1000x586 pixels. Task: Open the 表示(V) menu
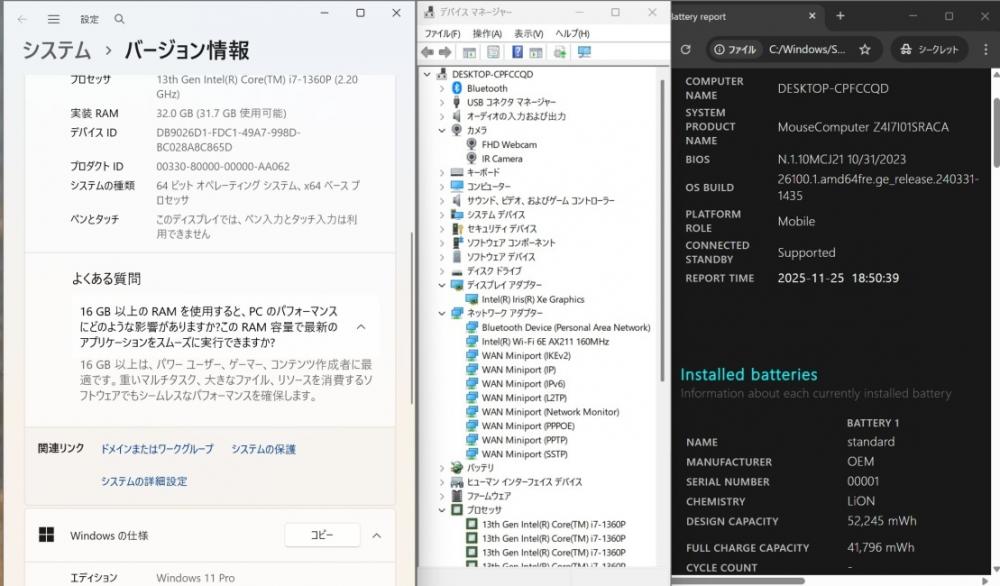[529, 33]
